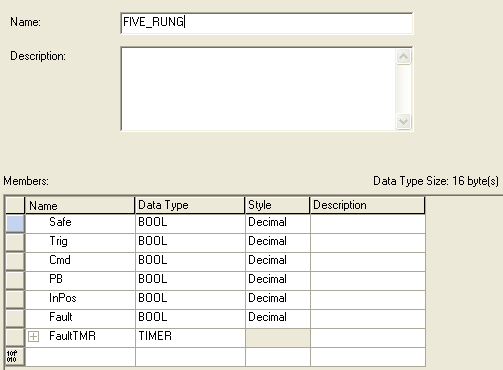
Task: Click the PB member name
Action: click(x=56, y=279)
